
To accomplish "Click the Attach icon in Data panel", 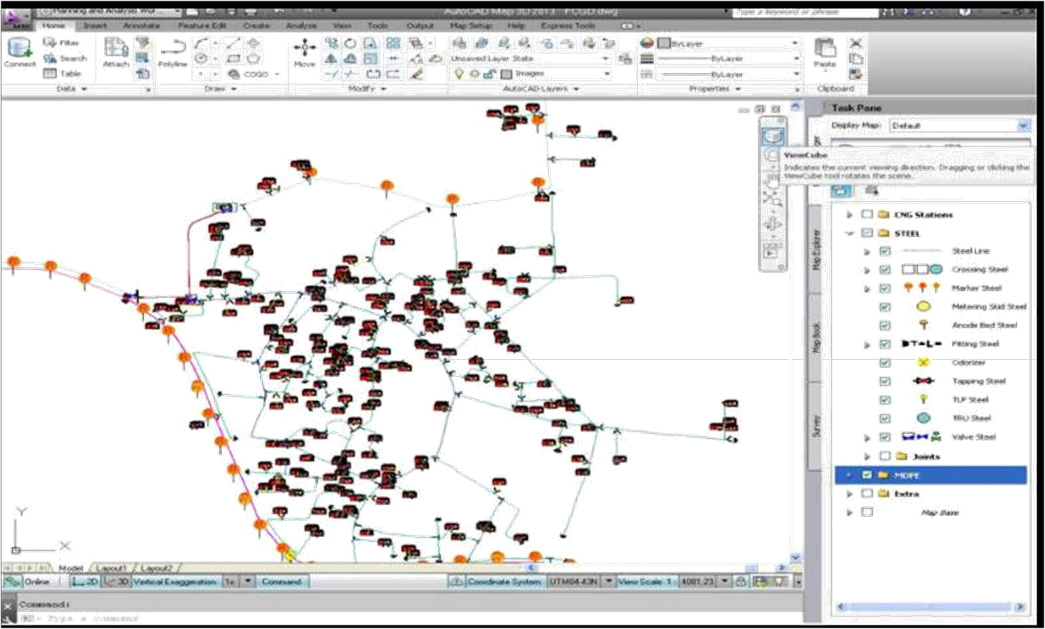I will click(116, 52).
